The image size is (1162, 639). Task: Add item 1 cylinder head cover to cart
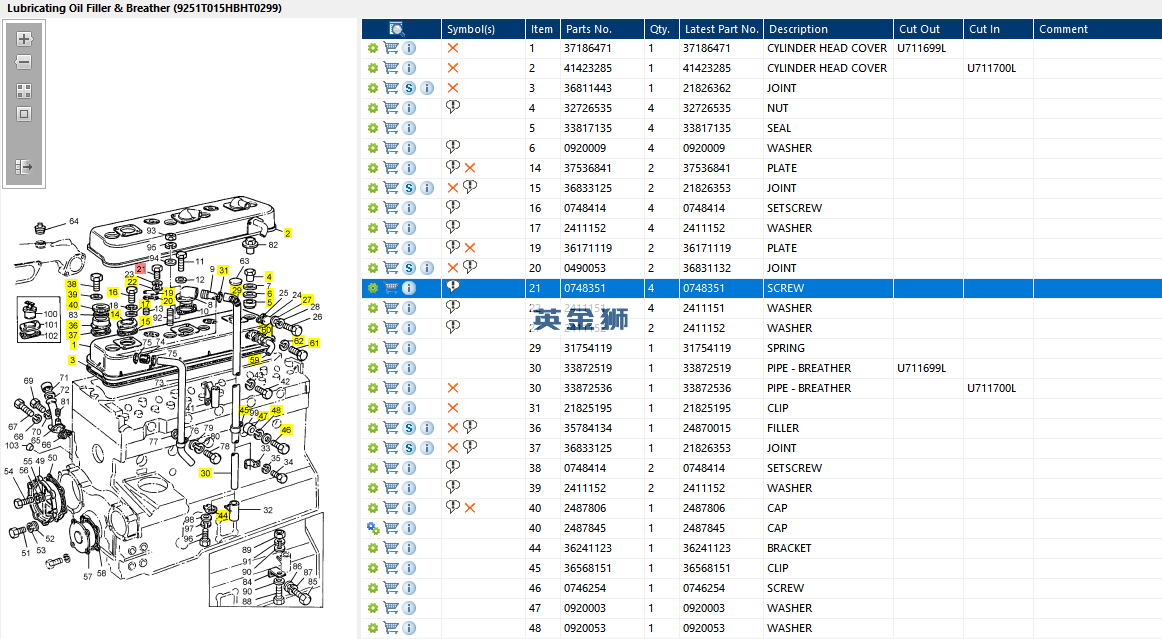391,48
